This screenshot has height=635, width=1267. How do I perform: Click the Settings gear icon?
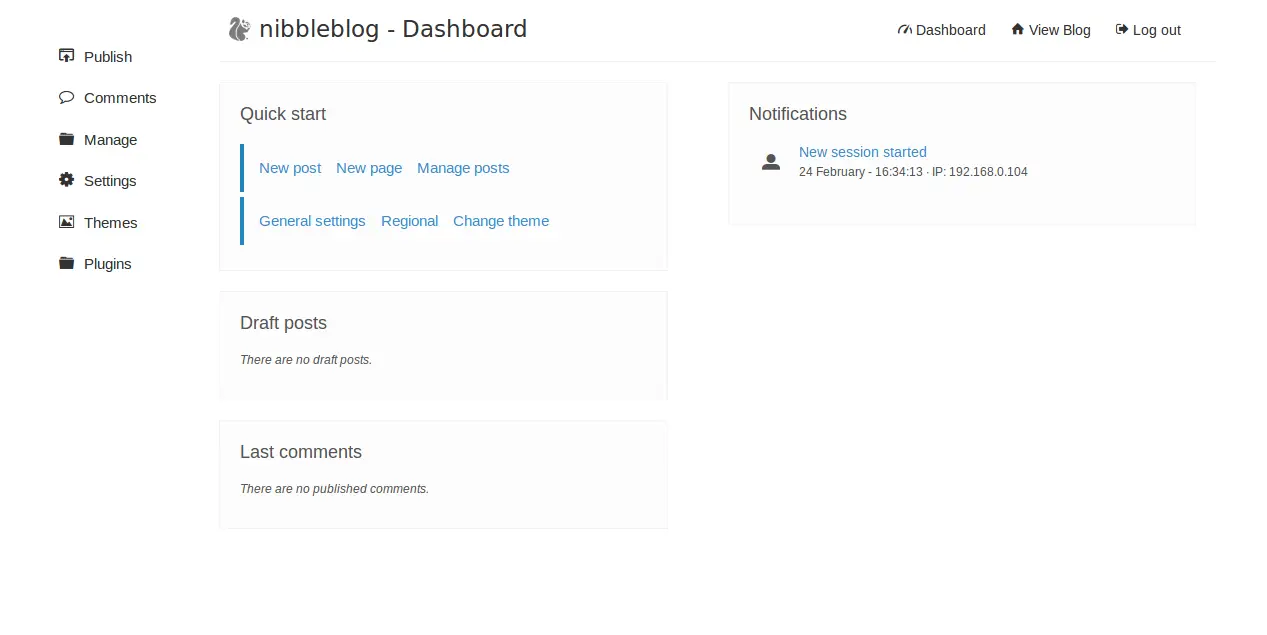click(66, 180)
